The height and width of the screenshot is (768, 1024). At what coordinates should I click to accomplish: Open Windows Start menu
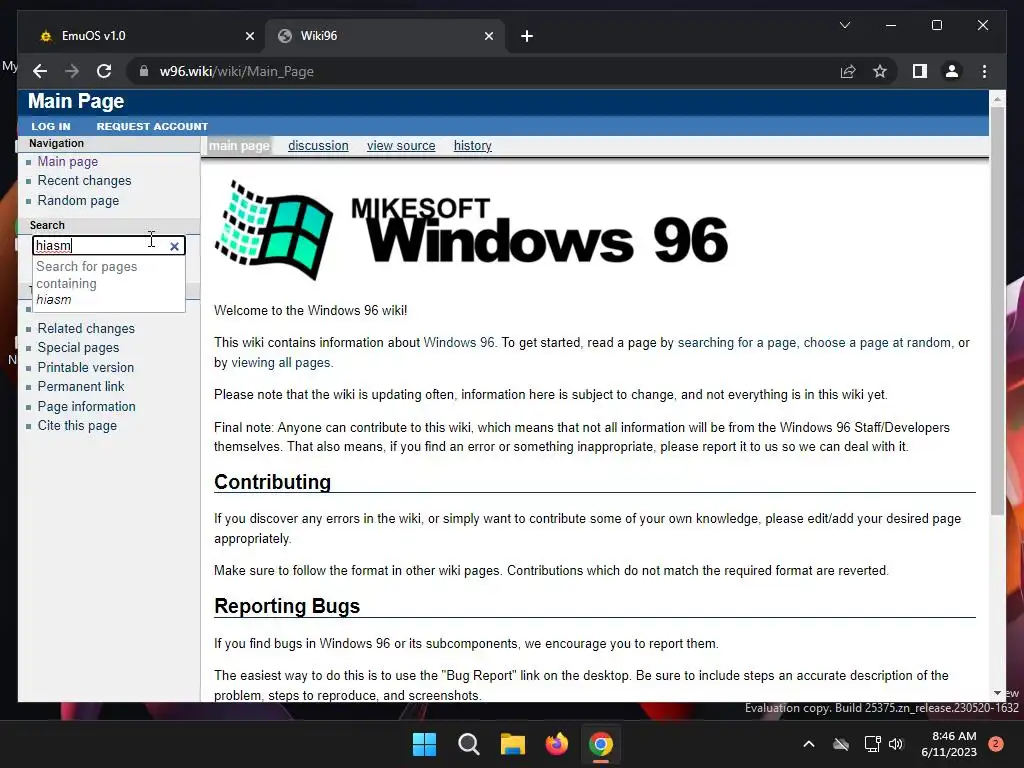coord(424,744)
